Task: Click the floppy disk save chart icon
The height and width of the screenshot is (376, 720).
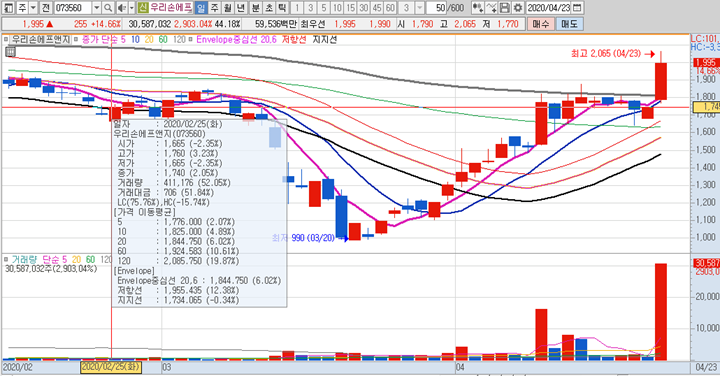Action: [x=504, y=8]
